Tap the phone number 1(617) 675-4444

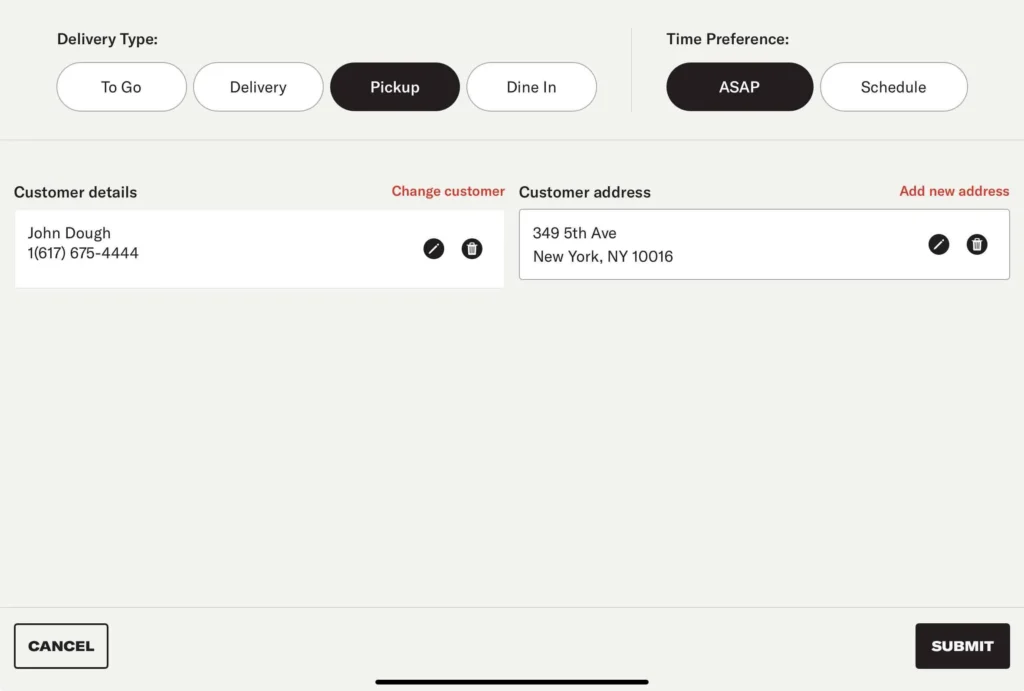[x=83, y=253]
